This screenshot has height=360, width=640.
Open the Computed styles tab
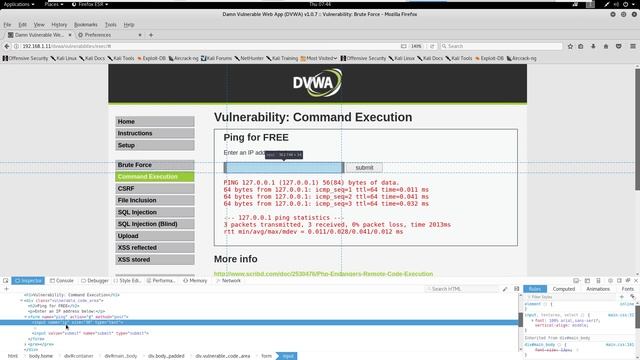point(564,289)
